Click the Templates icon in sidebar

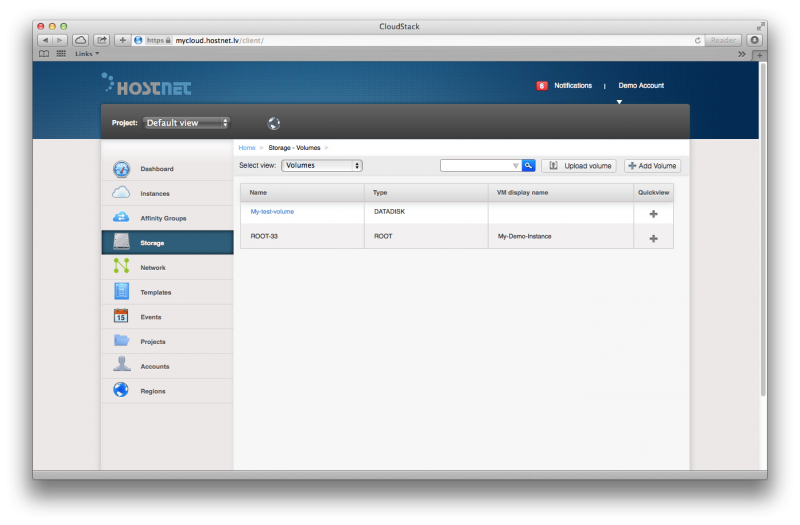pos(121,291)
